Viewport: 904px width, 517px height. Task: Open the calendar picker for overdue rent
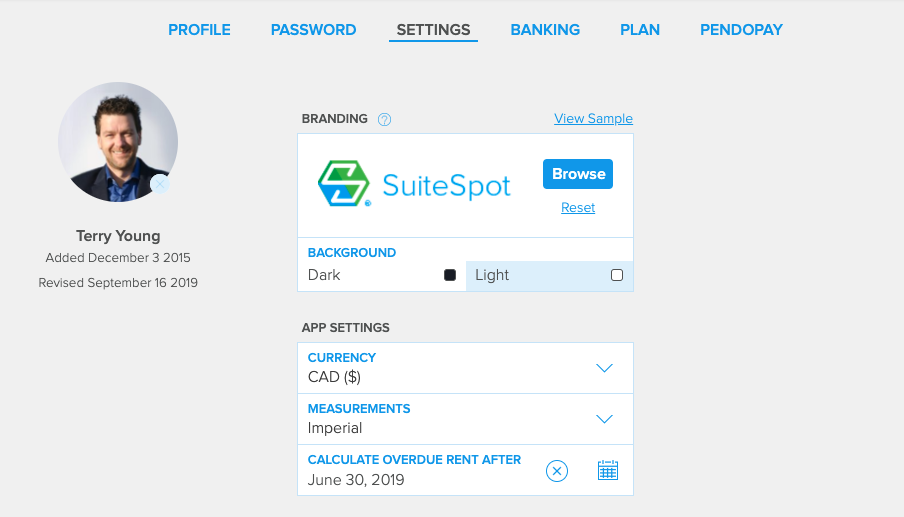coord(608,470)
